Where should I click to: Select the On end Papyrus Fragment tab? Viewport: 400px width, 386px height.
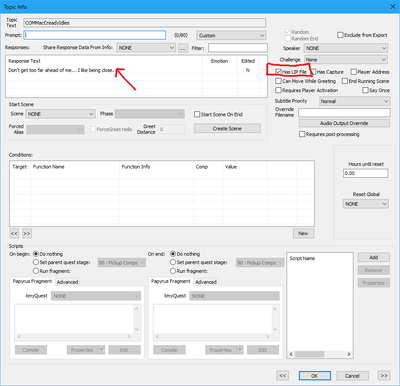[x=170, y=281]
